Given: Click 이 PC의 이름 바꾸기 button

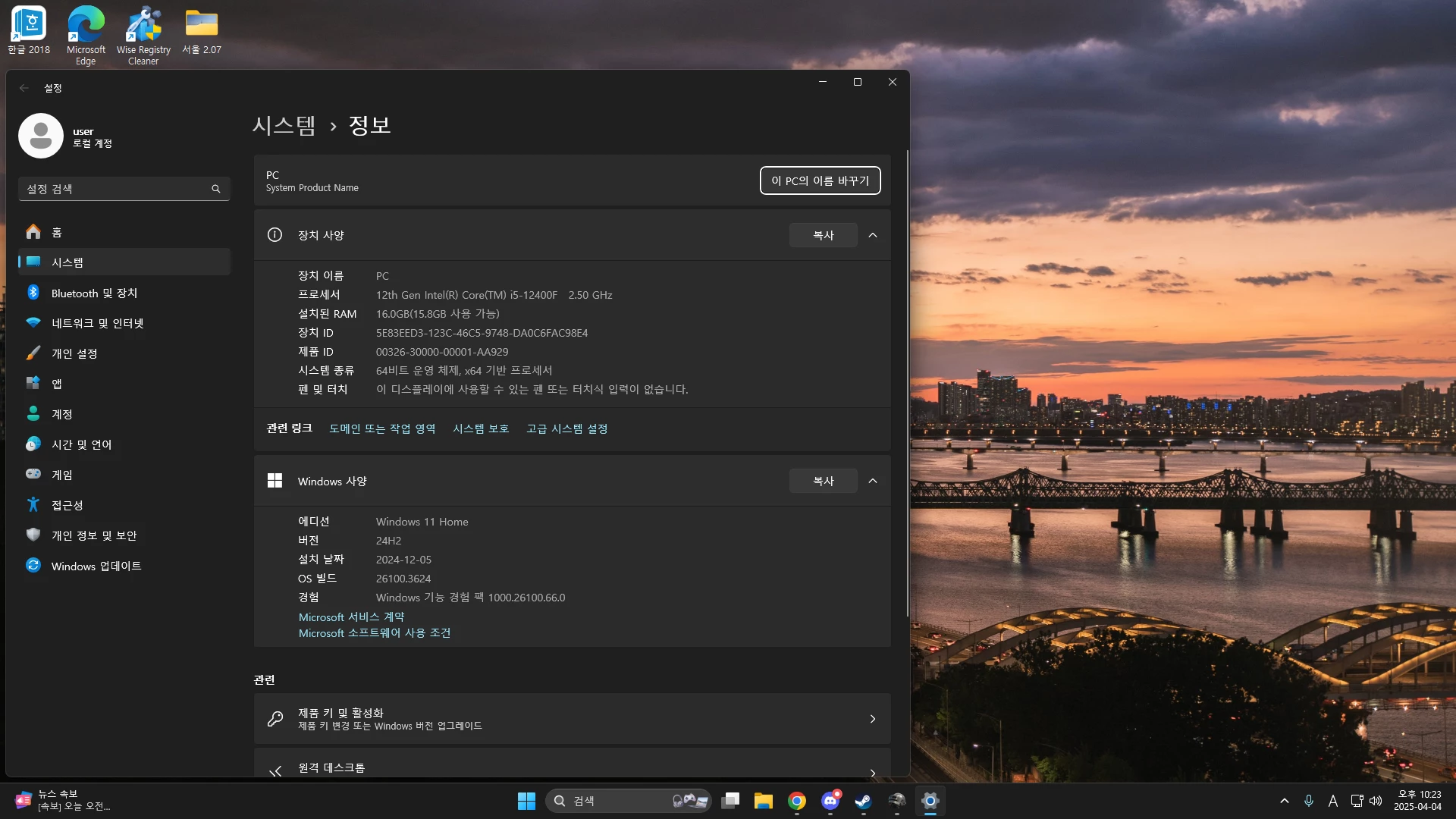Looking at the screenshot, I should click(820, 180).
